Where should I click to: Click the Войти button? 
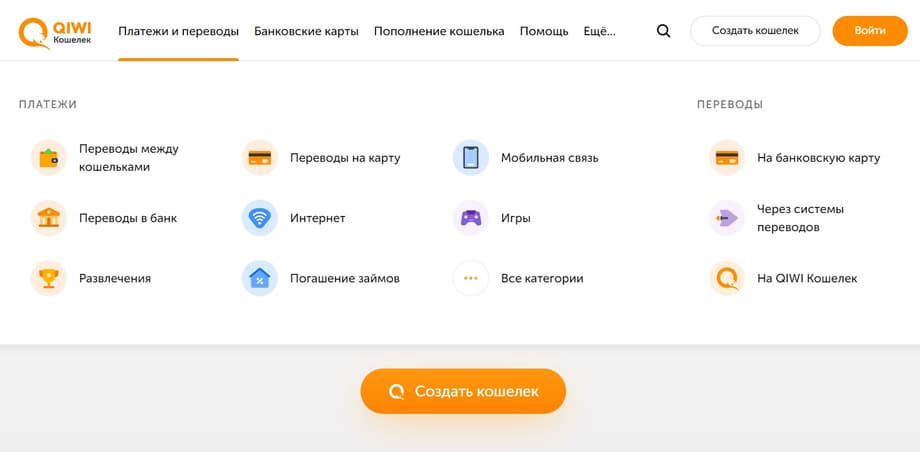tap(870, 31)
